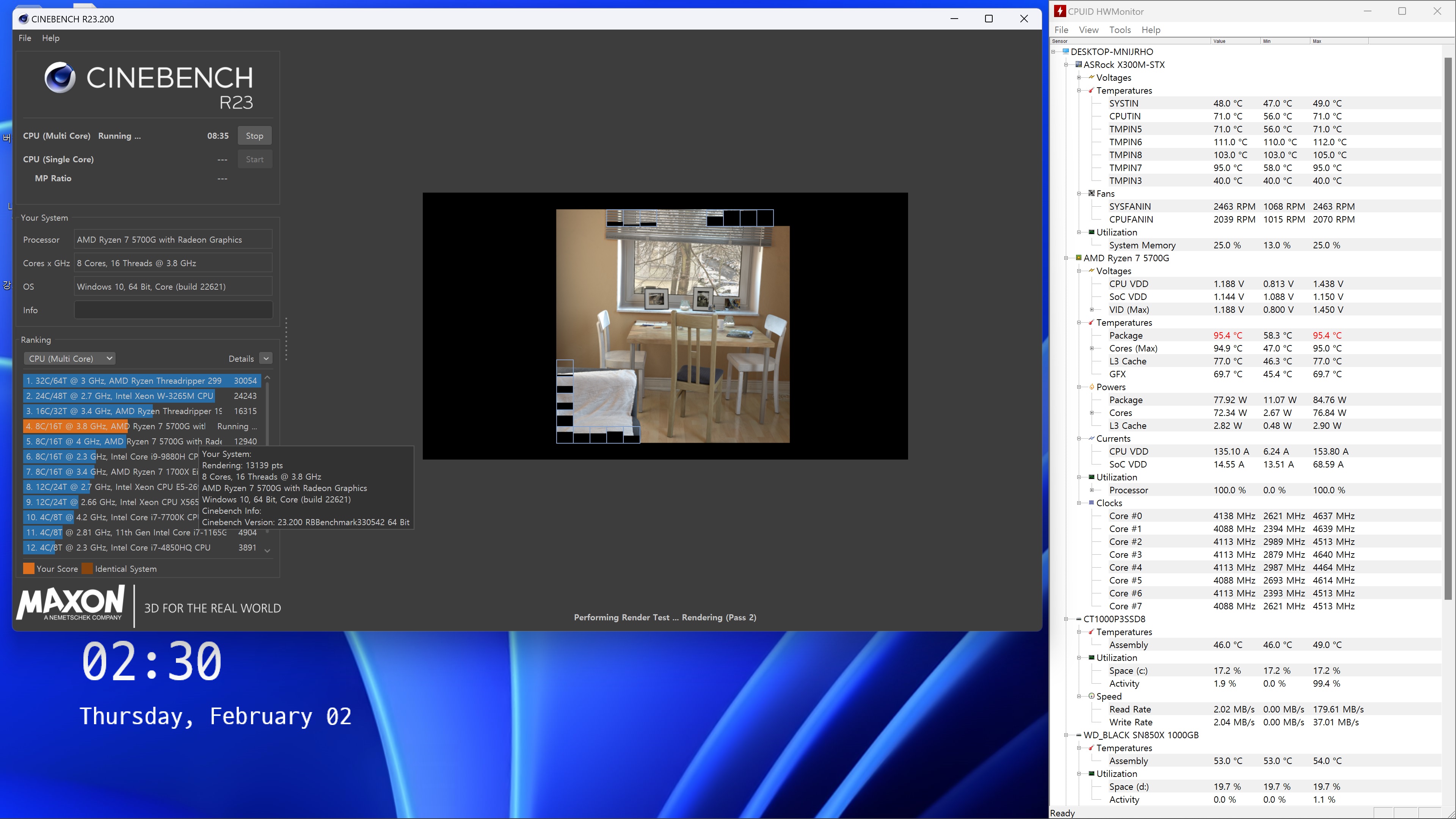
Task: Collapse the ASRock X300M-STX tree node
Action: (1066, 64)
